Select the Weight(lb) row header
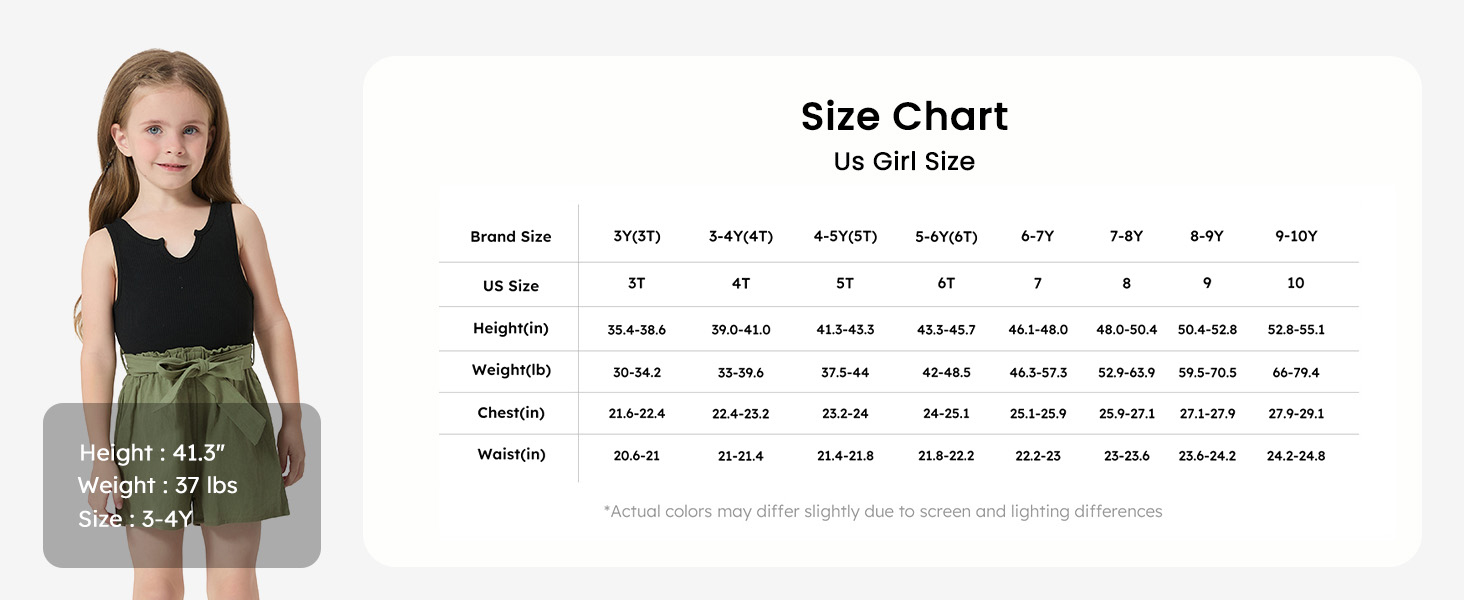The image size is (1464, 600). click(x=511, y=370)
